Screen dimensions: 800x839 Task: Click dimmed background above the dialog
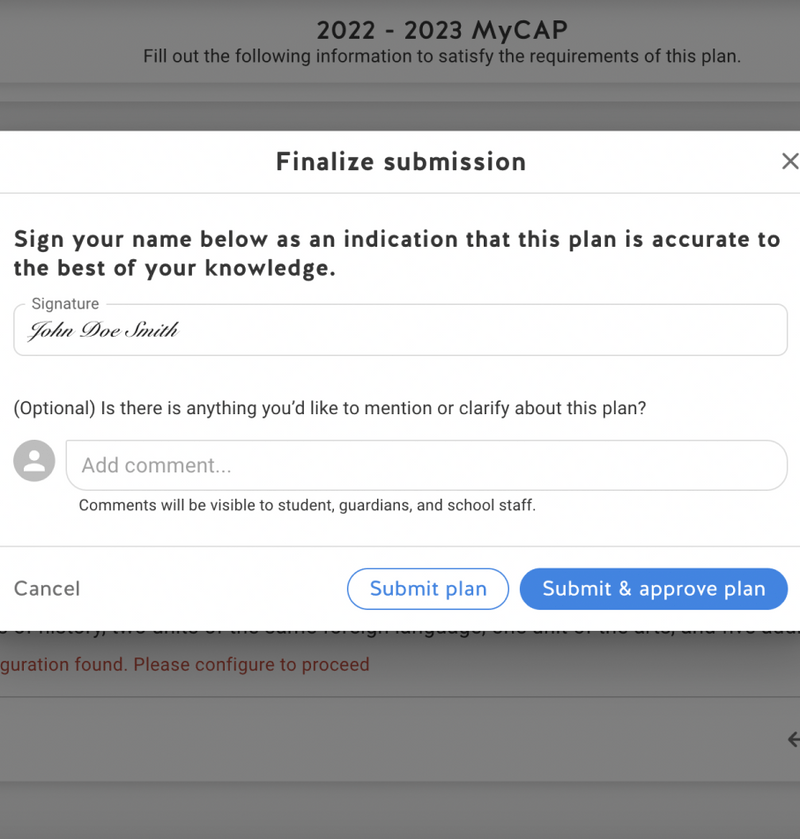[400, 108]
